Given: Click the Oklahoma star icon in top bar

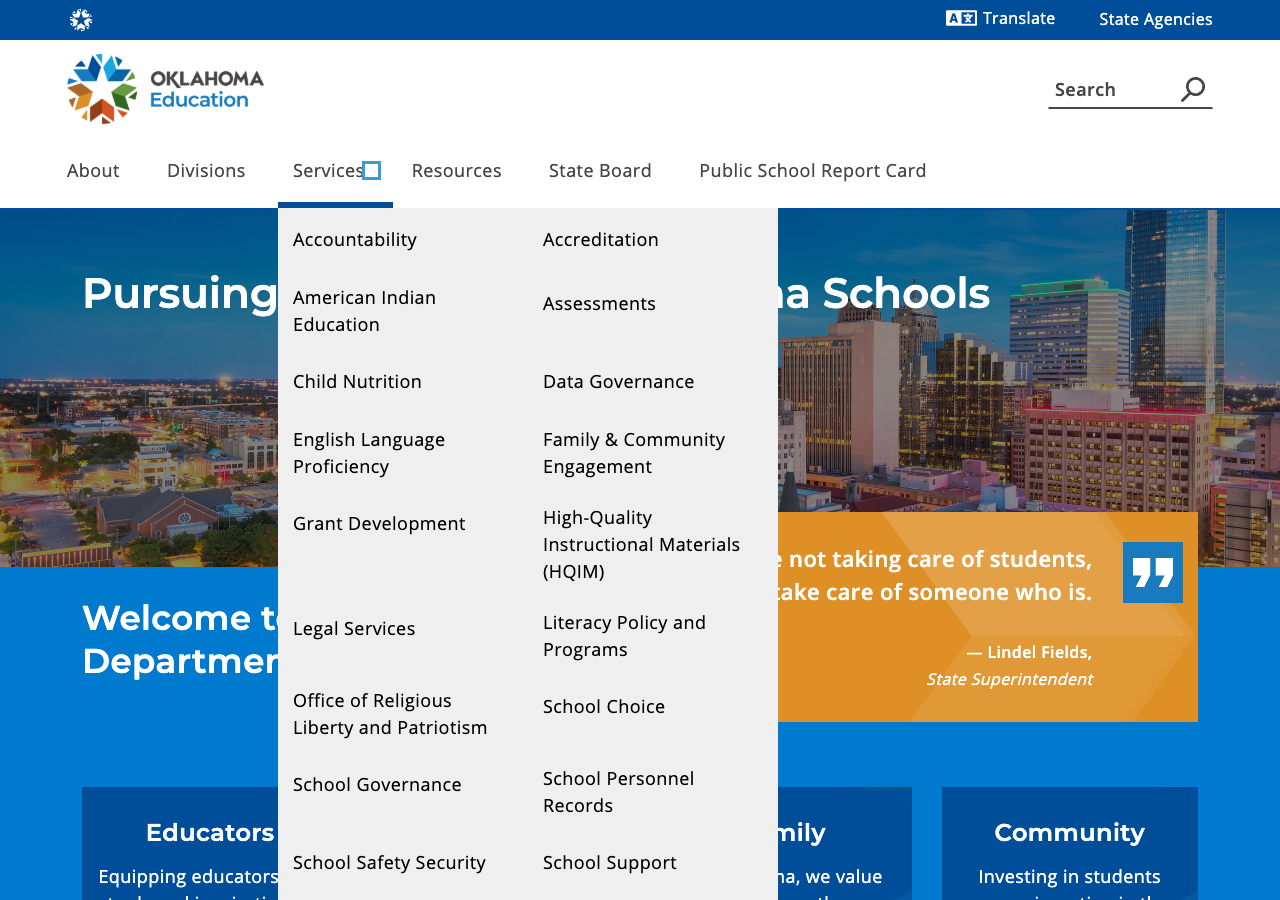Looking at the screenshot, I should tap(81, 20).
